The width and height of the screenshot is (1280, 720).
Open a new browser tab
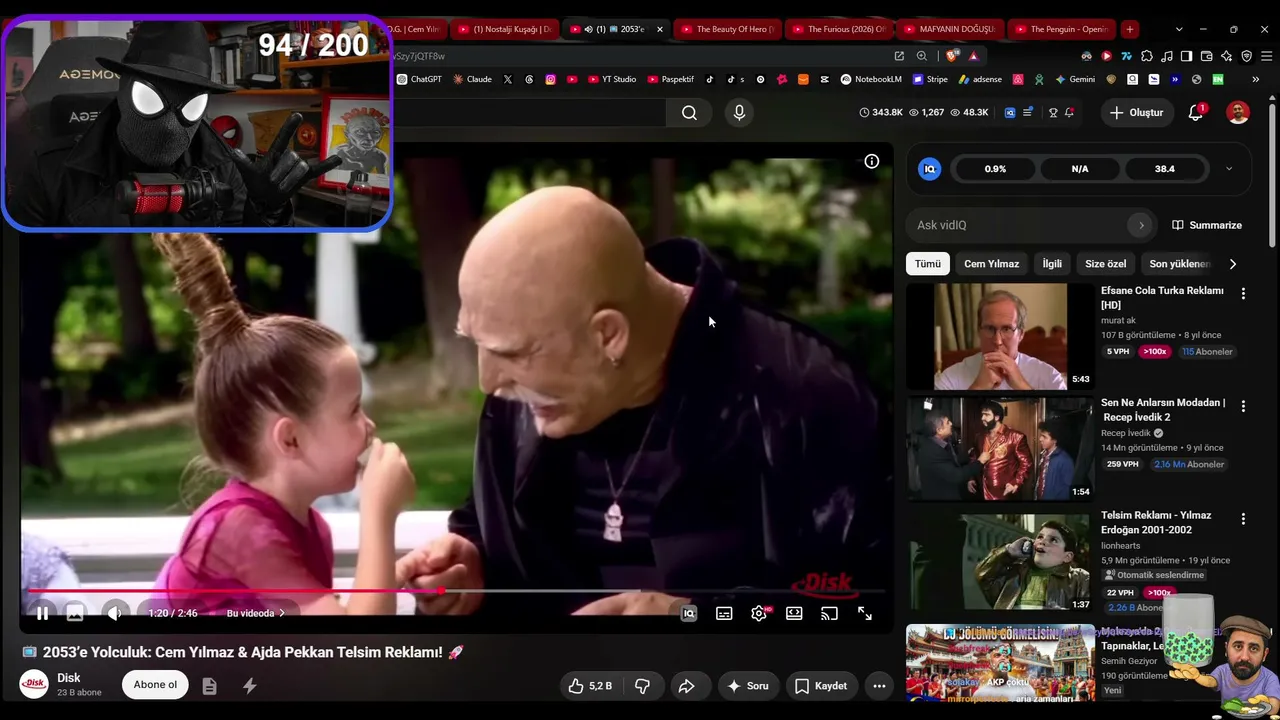pyautogui.click(x=1129, y=29)
